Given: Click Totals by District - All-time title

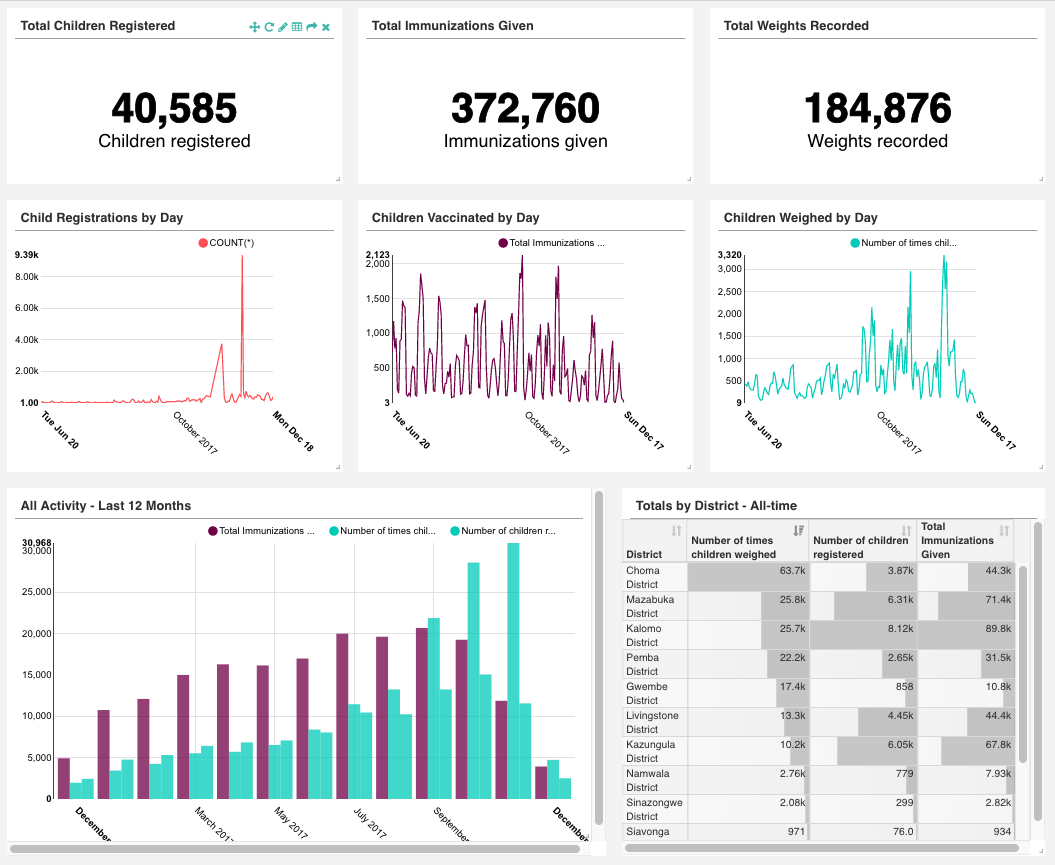Looking at the screenshot, I should tap(716, 506).
